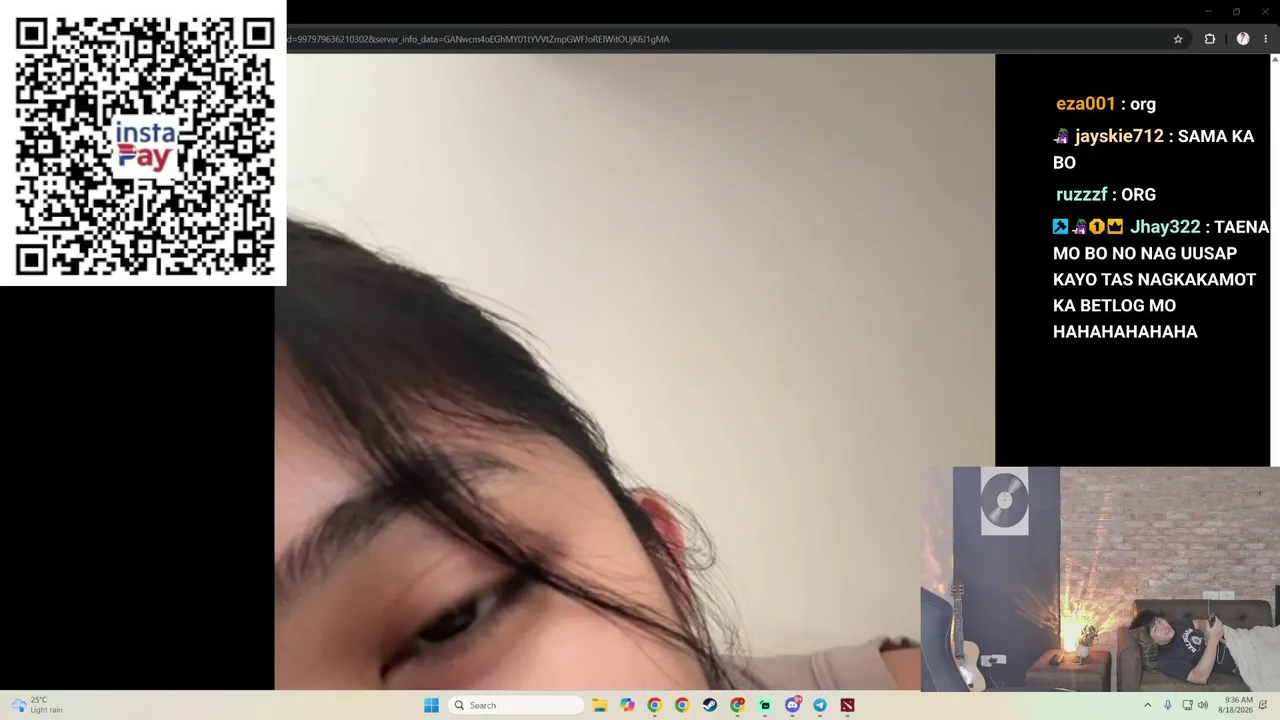Click the InstaPay QR code image
1280x720 pixels.
pyautogui.click(x=143, y=143)
